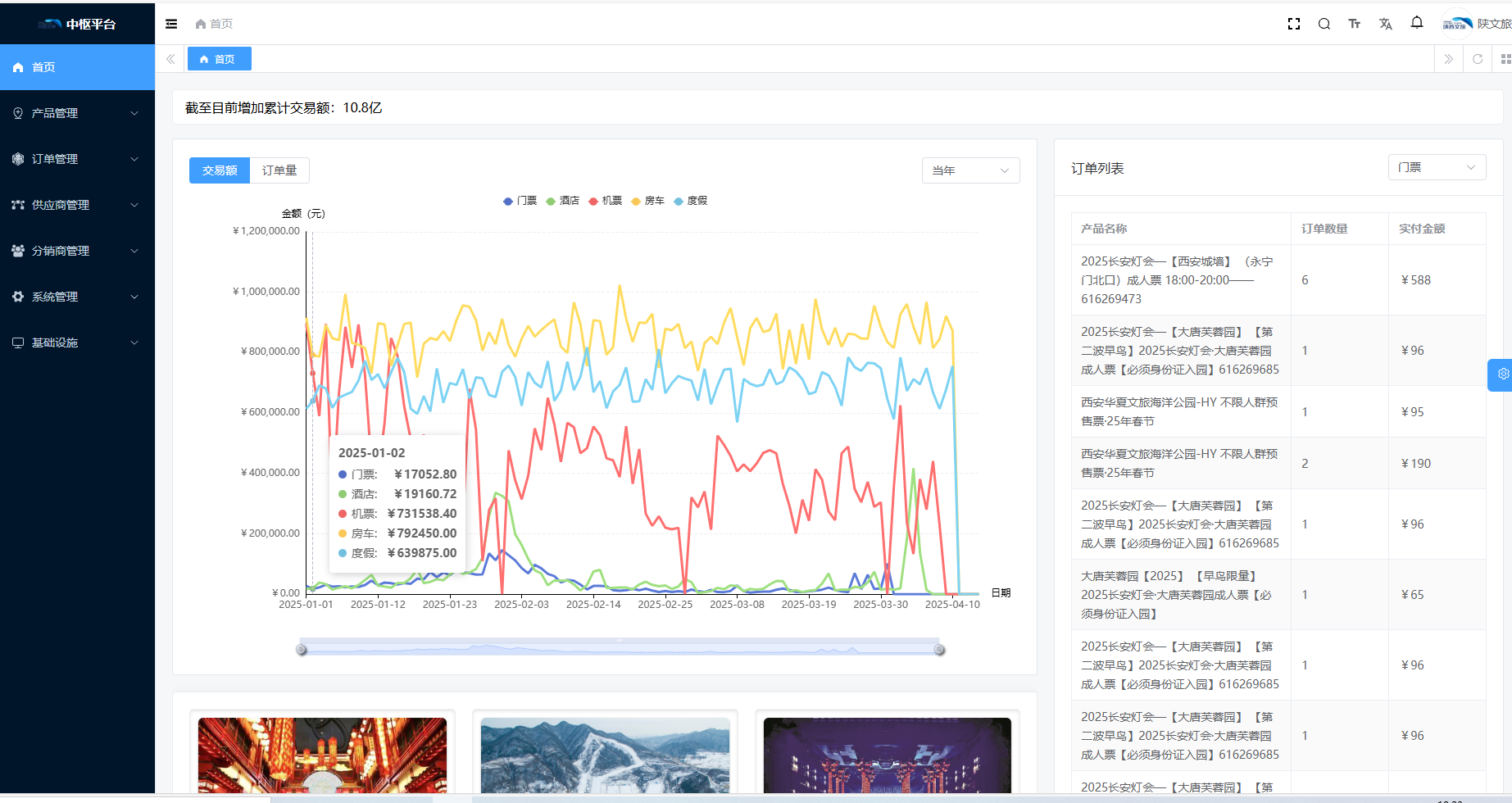
Task: Click the 产品管理 location pin icon
Action: [18, 113]
